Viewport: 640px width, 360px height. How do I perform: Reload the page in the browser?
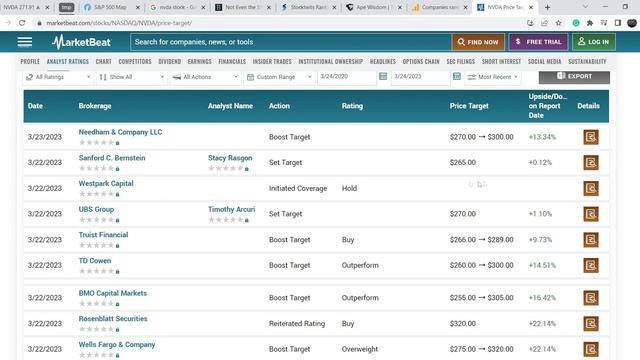(22, 23)
